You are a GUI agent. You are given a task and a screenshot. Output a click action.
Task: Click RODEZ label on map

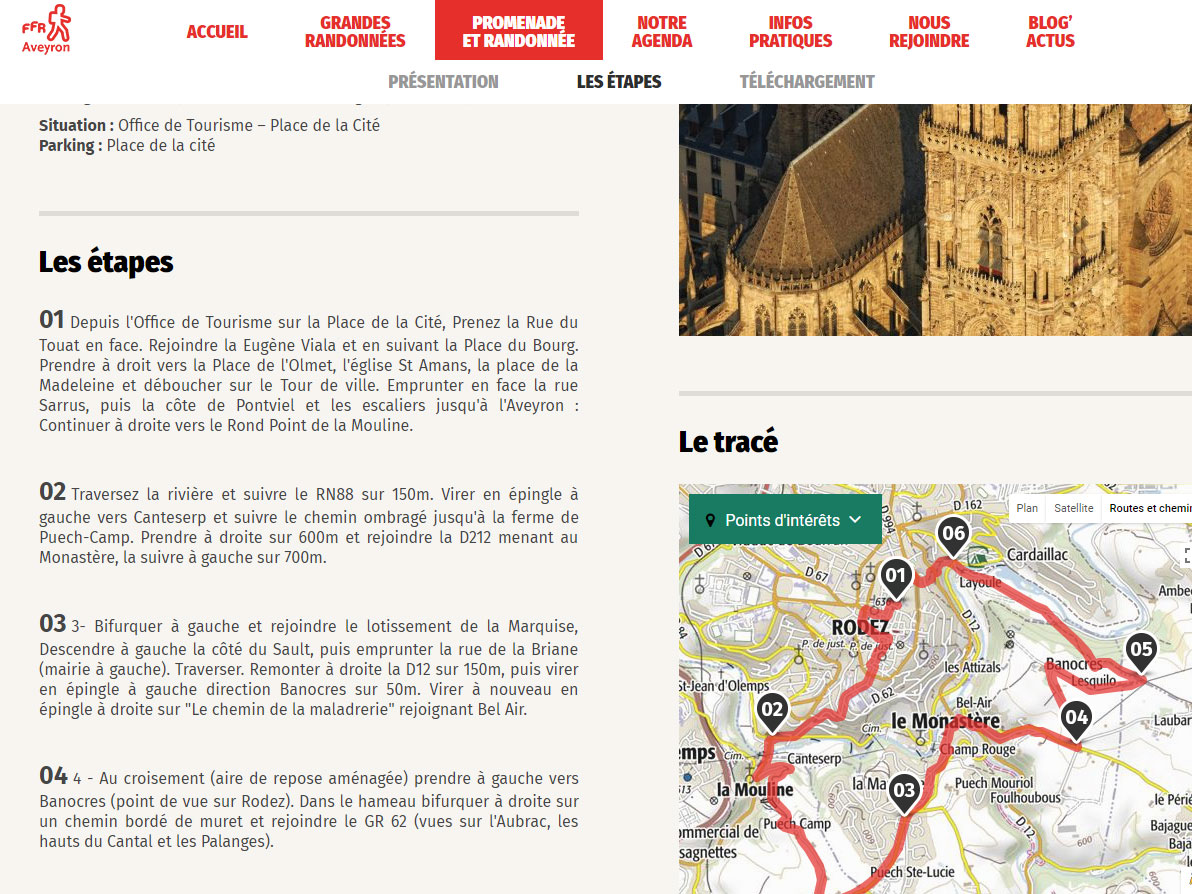tap(860, 627)
